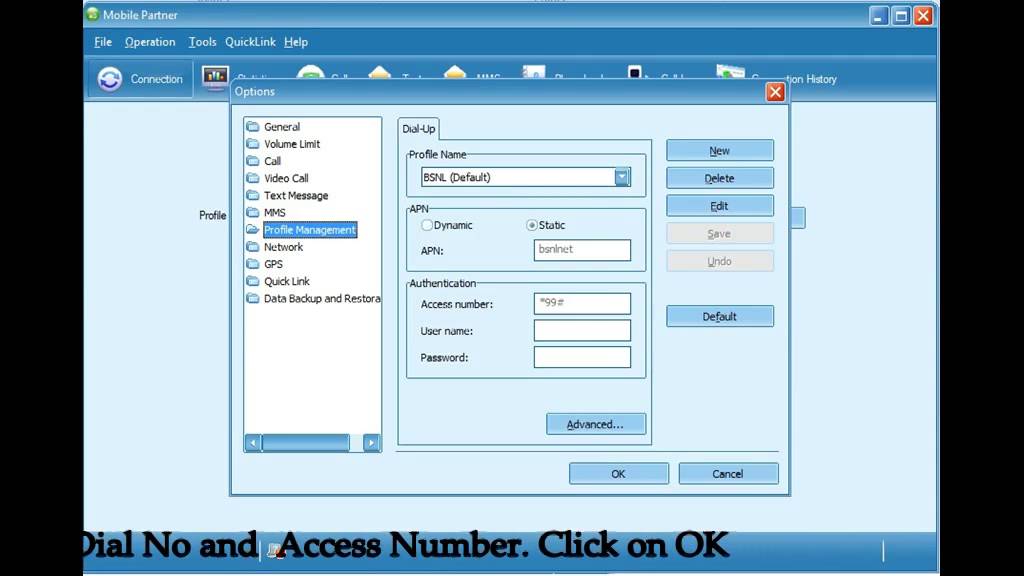The width and height of the screenshot is (1024, 576).
Task: Select MMS in options tree
Action: tap(274, 212)
